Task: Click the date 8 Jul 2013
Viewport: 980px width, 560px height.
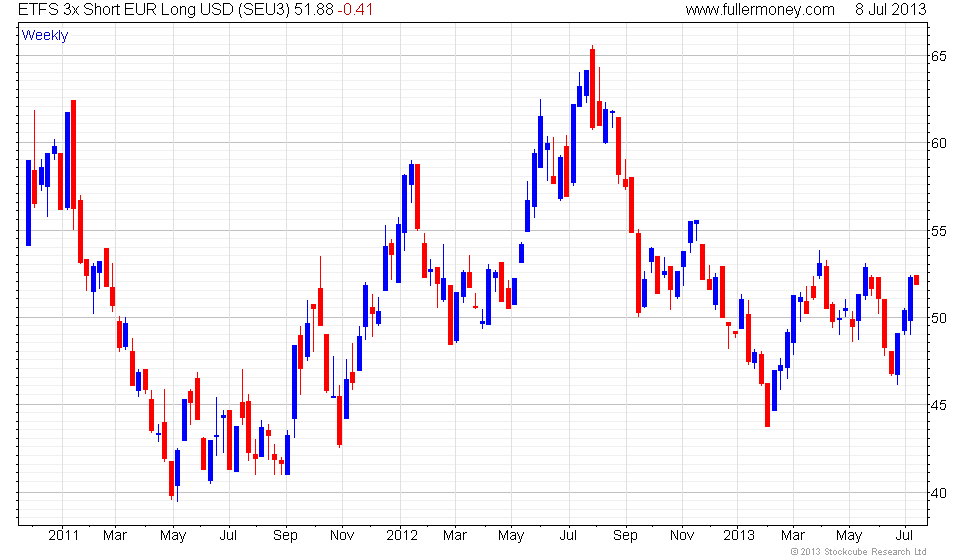Action: [x=891, y=9]
